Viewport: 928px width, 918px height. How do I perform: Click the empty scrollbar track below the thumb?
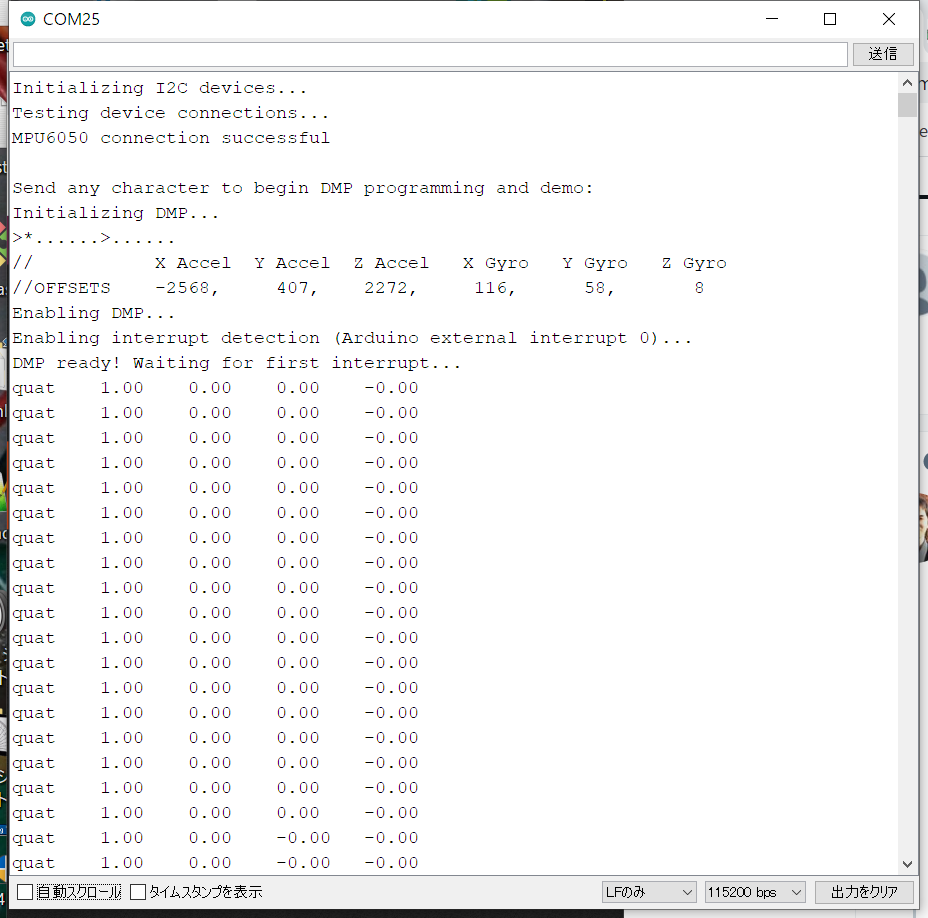[907, 500]
